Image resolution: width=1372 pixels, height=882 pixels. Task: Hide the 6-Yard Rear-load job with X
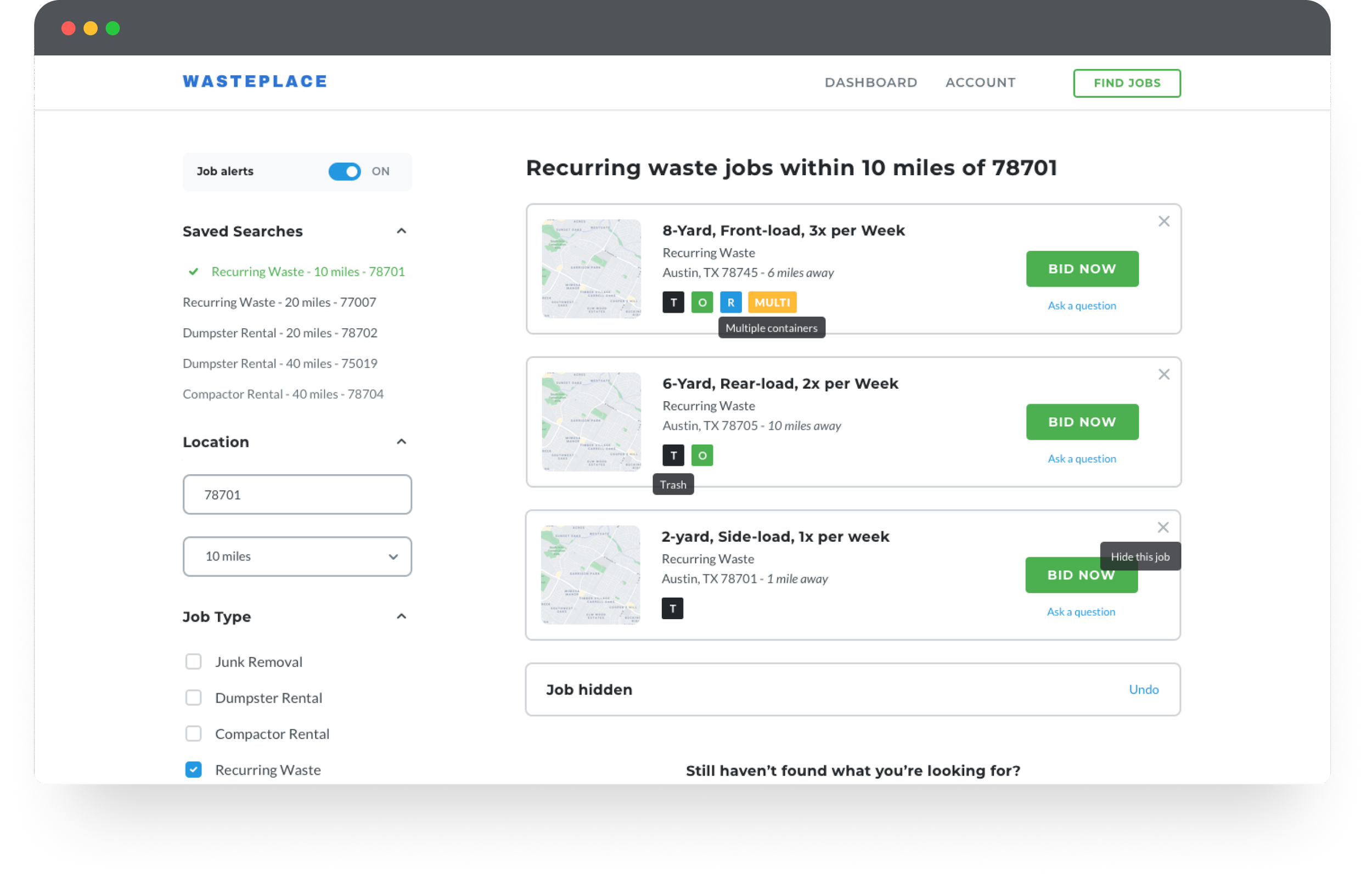(x=1163, y=374)
